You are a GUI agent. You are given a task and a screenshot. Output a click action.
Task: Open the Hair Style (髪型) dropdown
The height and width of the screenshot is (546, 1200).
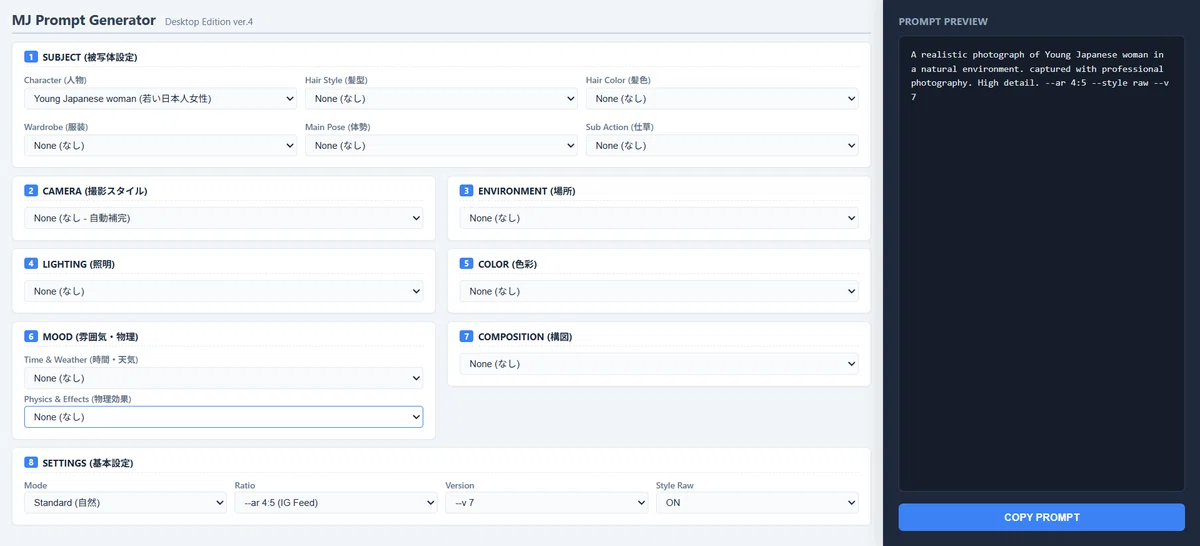441,99
